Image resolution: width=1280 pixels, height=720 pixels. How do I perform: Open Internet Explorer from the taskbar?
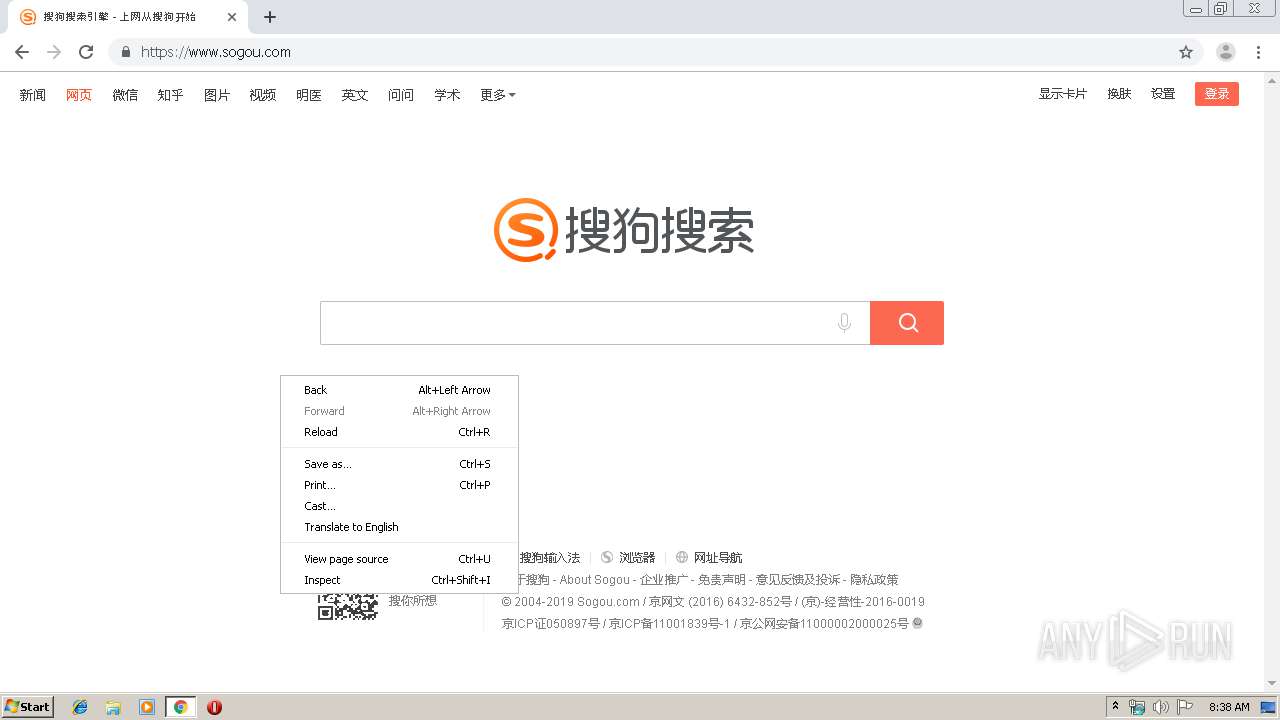80,707
